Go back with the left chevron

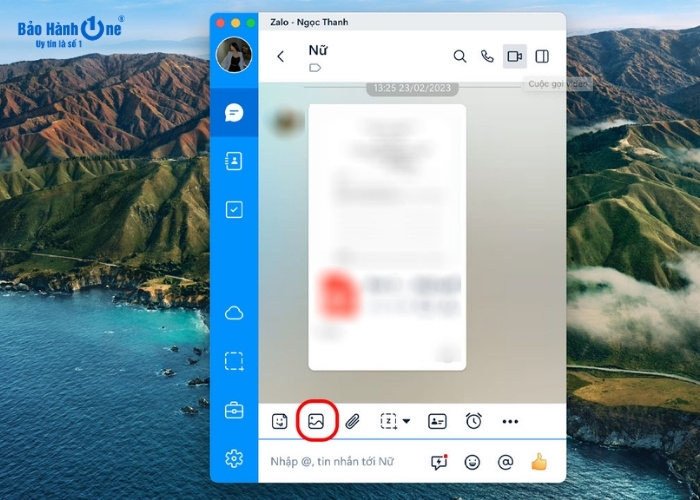(280, 56)
